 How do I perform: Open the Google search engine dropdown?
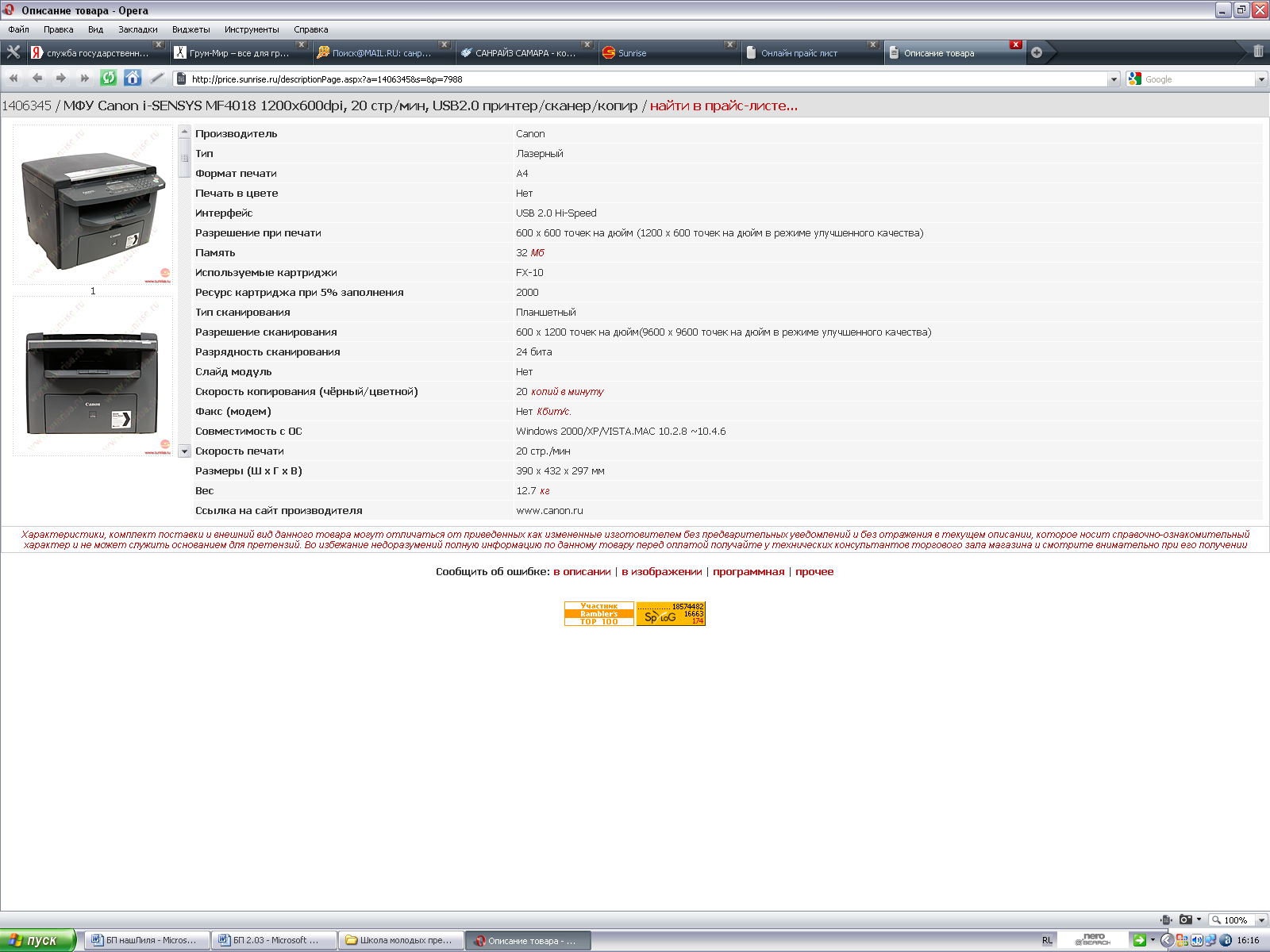[x=1261, y=79]
